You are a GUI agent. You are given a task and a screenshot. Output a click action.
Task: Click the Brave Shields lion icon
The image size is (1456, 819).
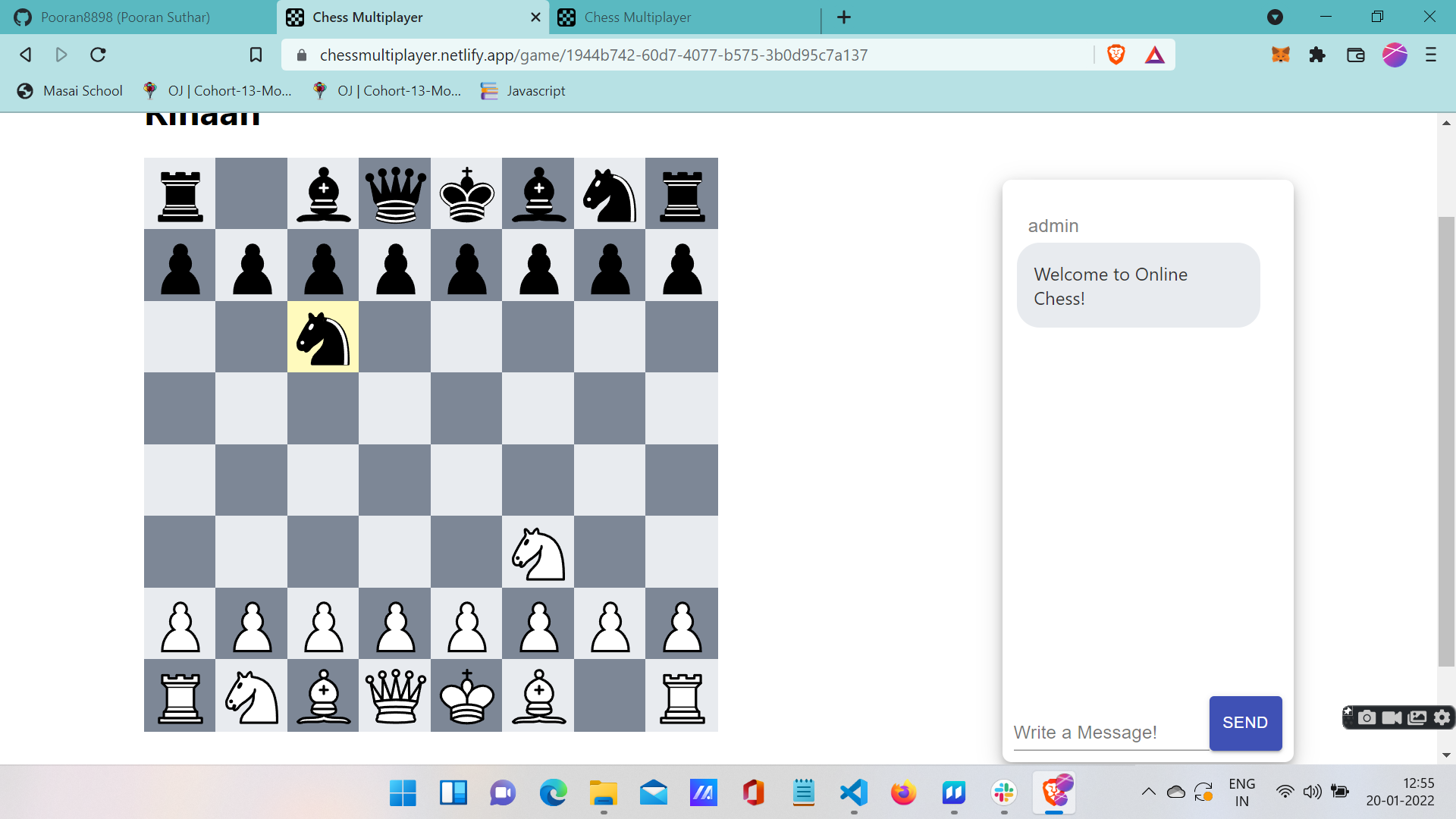[x=1116, y=55]
